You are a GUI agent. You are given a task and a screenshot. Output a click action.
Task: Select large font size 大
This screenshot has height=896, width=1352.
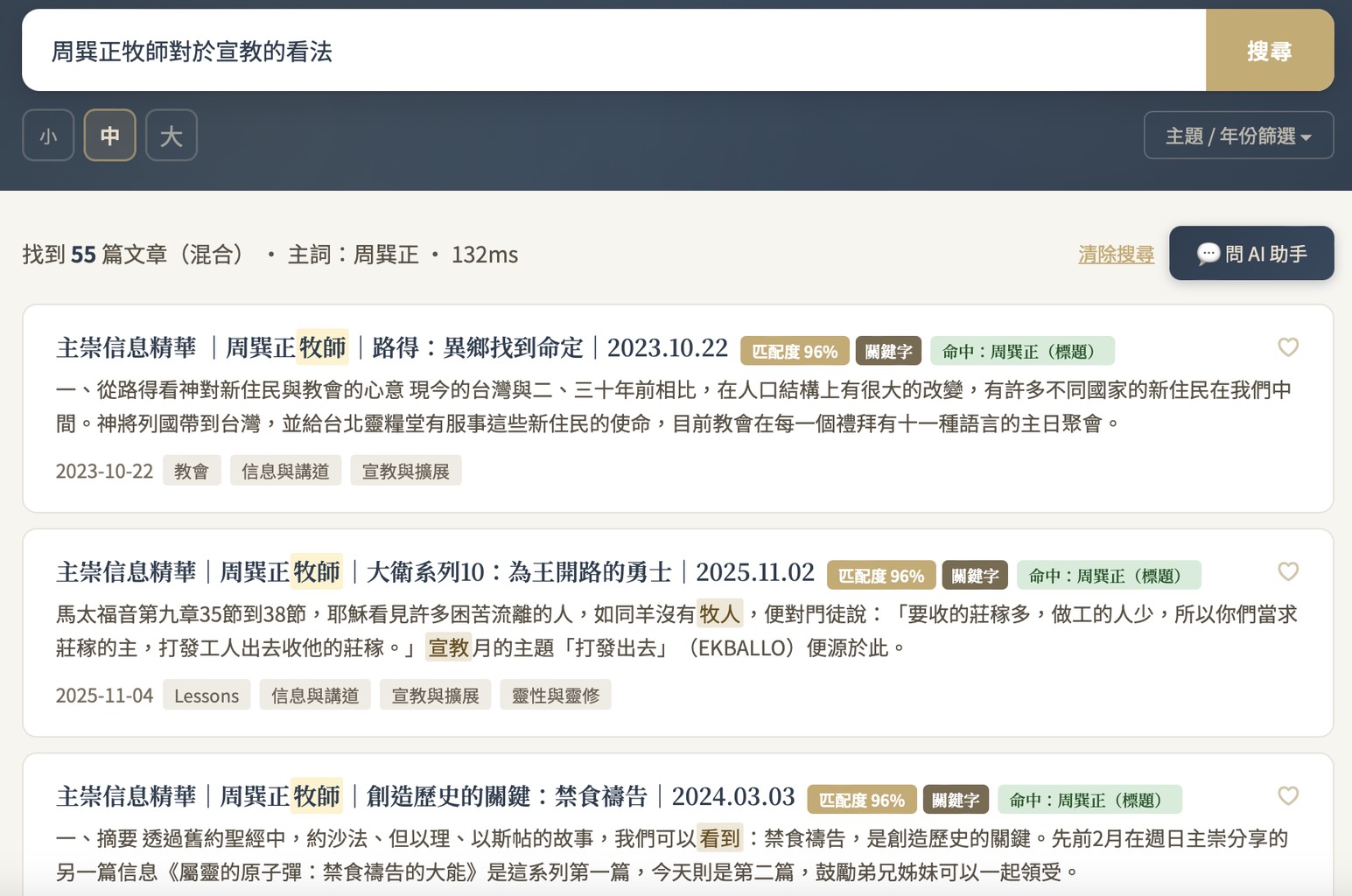point(171,136)
